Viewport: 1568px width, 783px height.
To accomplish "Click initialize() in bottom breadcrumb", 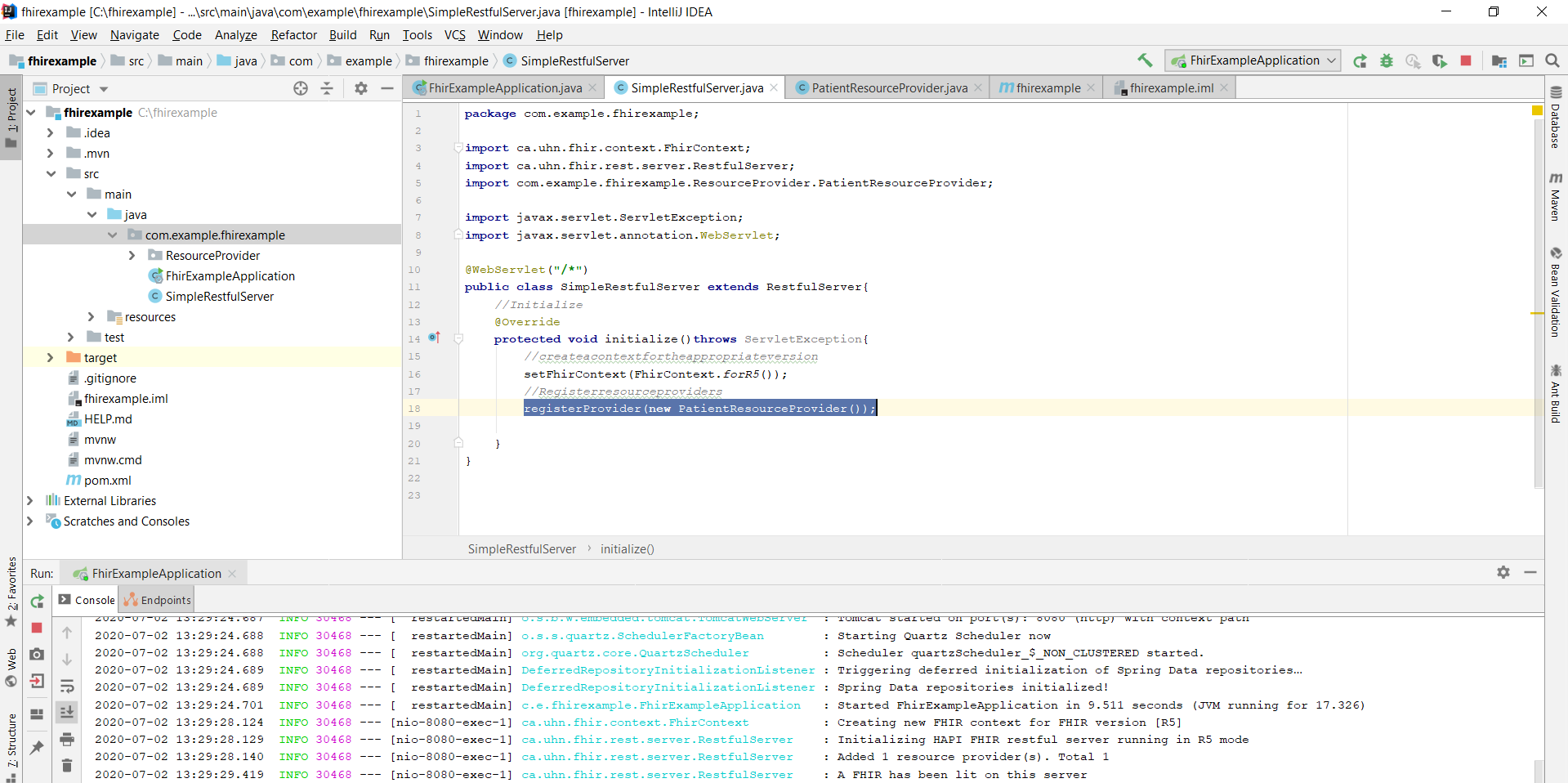I will pyautogui.click(x=627, y=549).
